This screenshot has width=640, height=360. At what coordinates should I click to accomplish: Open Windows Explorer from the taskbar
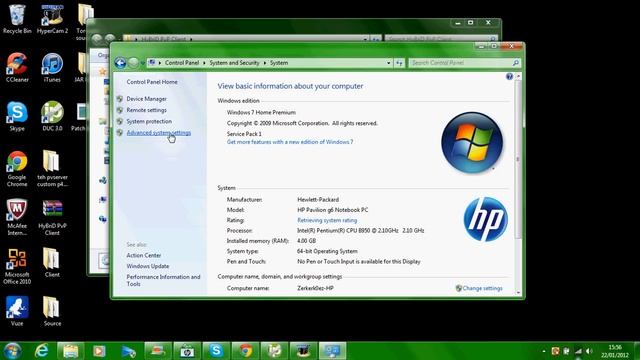tap(70, 351)
